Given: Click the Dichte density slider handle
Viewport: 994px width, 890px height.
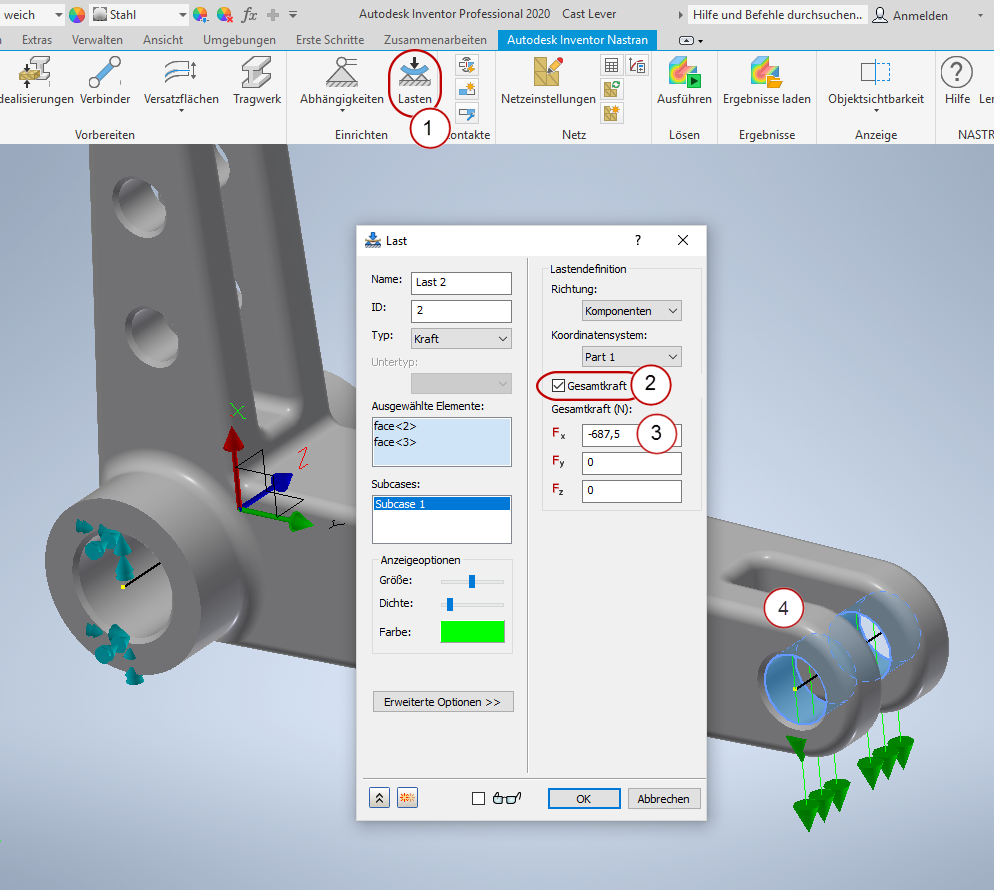Looking at the screenshot, I should click(x=449, y=604).
